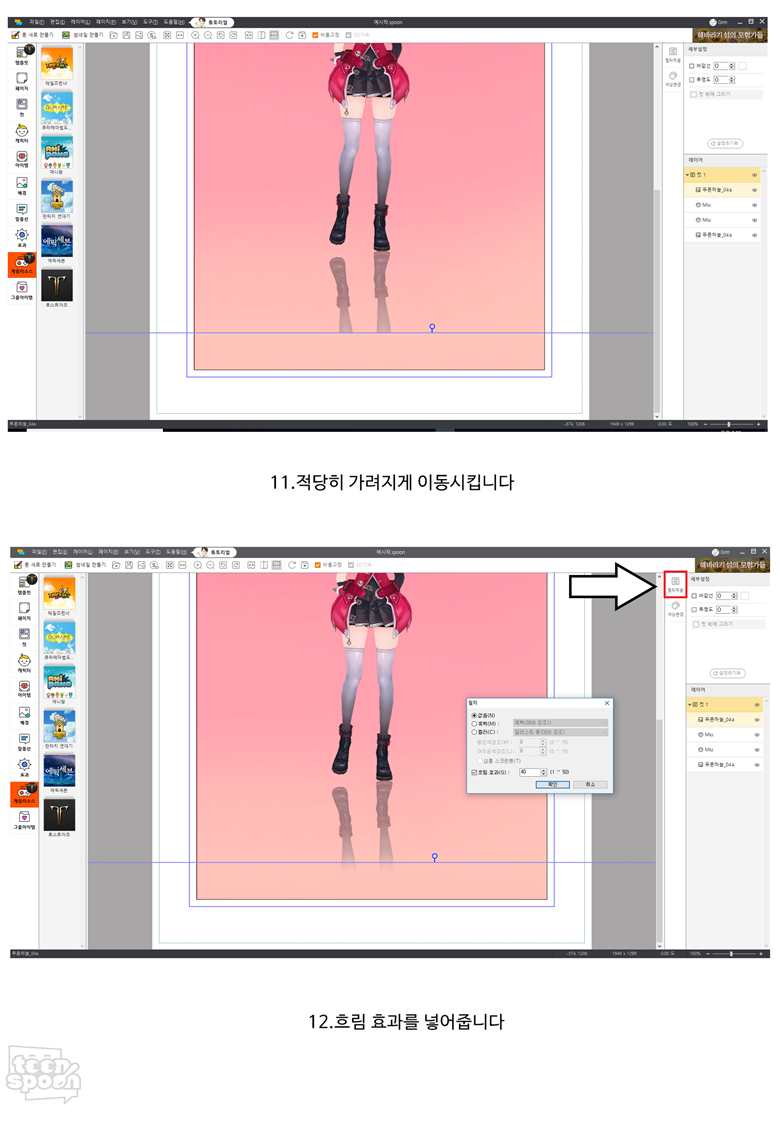This screenshot has width=780, height=1130.
Task: Open the 튜토리얼 tab in lower screenshot
Action: (x=216, y=552)
